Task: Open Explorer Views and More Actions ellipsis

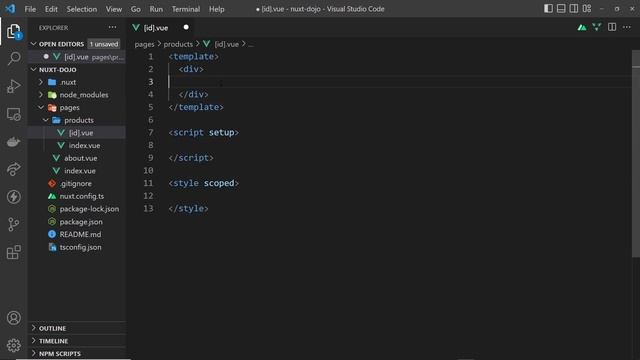Action: click(112, 27)
